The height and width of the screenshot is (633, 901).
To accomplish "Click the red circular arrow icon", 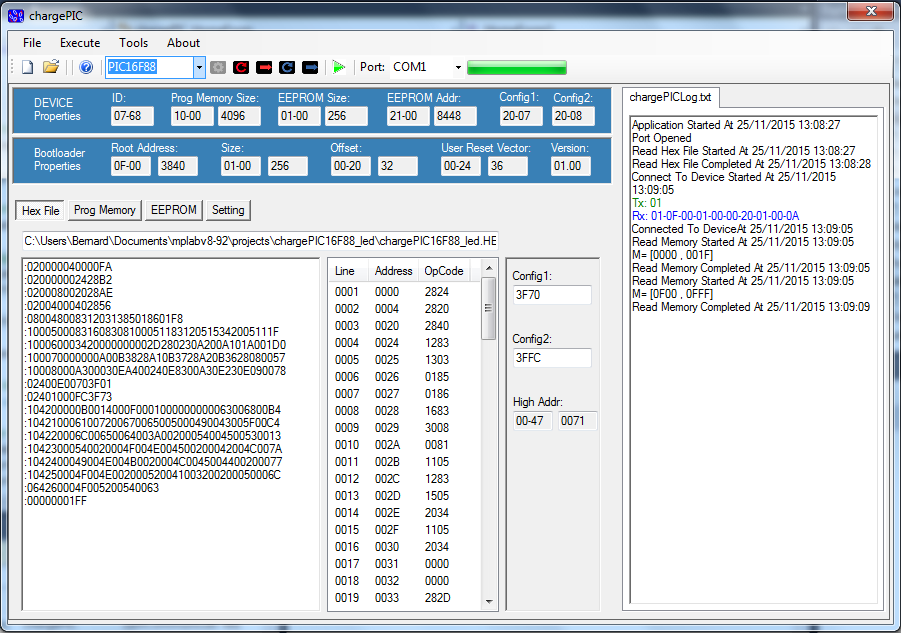I will click(241, 67).
